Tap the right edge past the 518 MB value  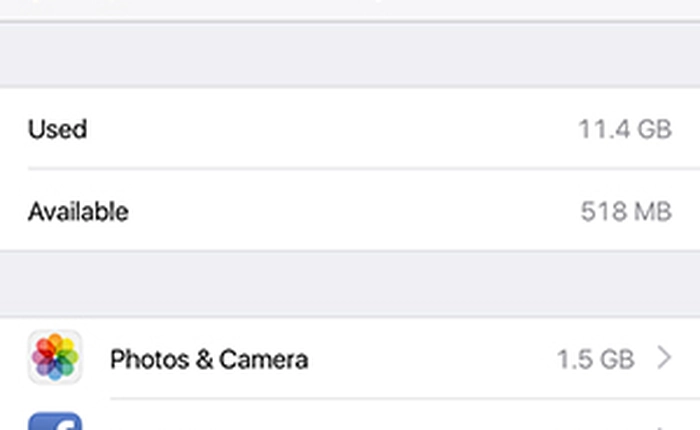[x=687, y=212]
